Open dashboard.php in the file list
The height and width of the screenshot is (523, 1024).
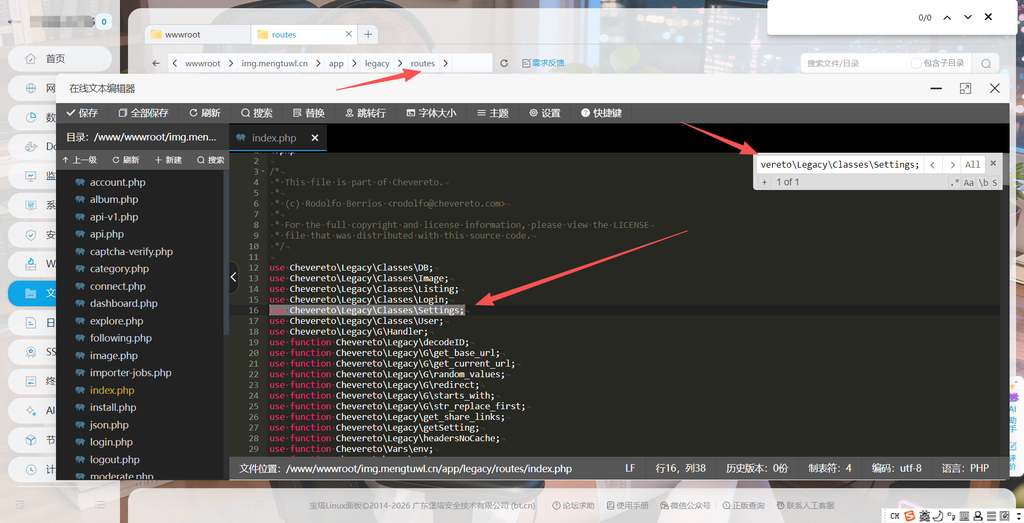(x=123, y=303)
